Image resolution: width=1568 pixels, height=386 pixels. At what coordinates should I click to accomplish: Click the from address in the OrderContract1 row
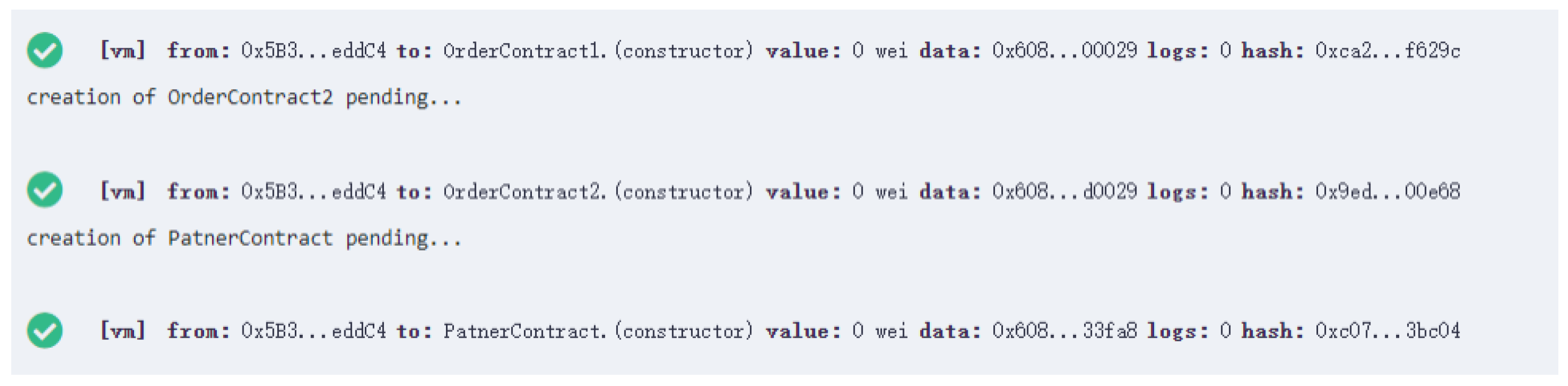[x=313, y=51]
